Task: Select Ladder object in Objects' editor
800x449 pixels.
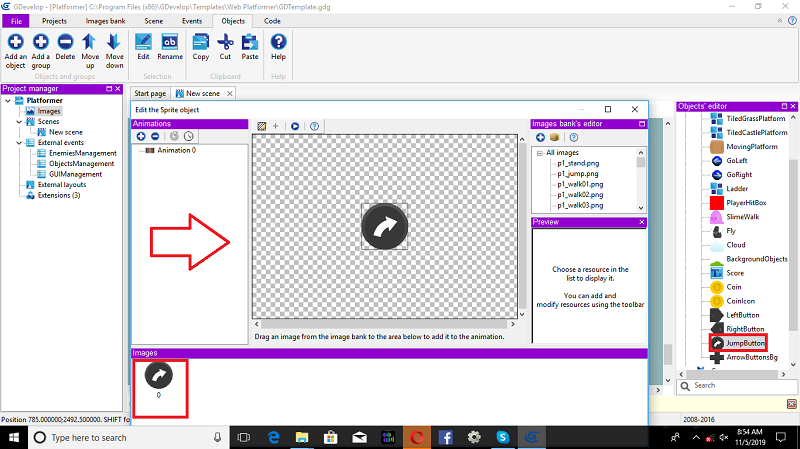Action: (737, 189)
